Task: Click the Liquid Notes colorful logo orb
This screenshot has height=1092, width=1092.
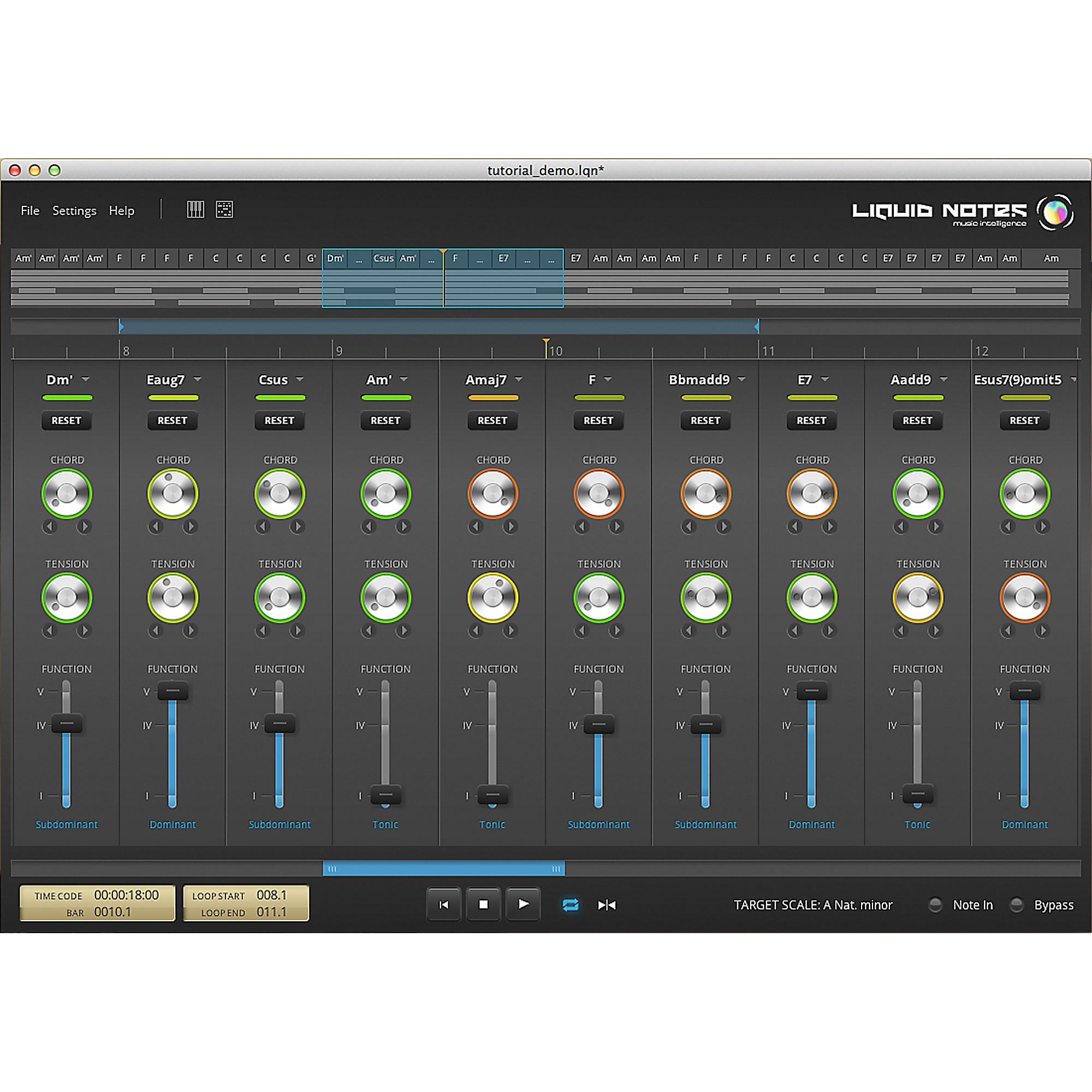Action: coord(1055,212)
